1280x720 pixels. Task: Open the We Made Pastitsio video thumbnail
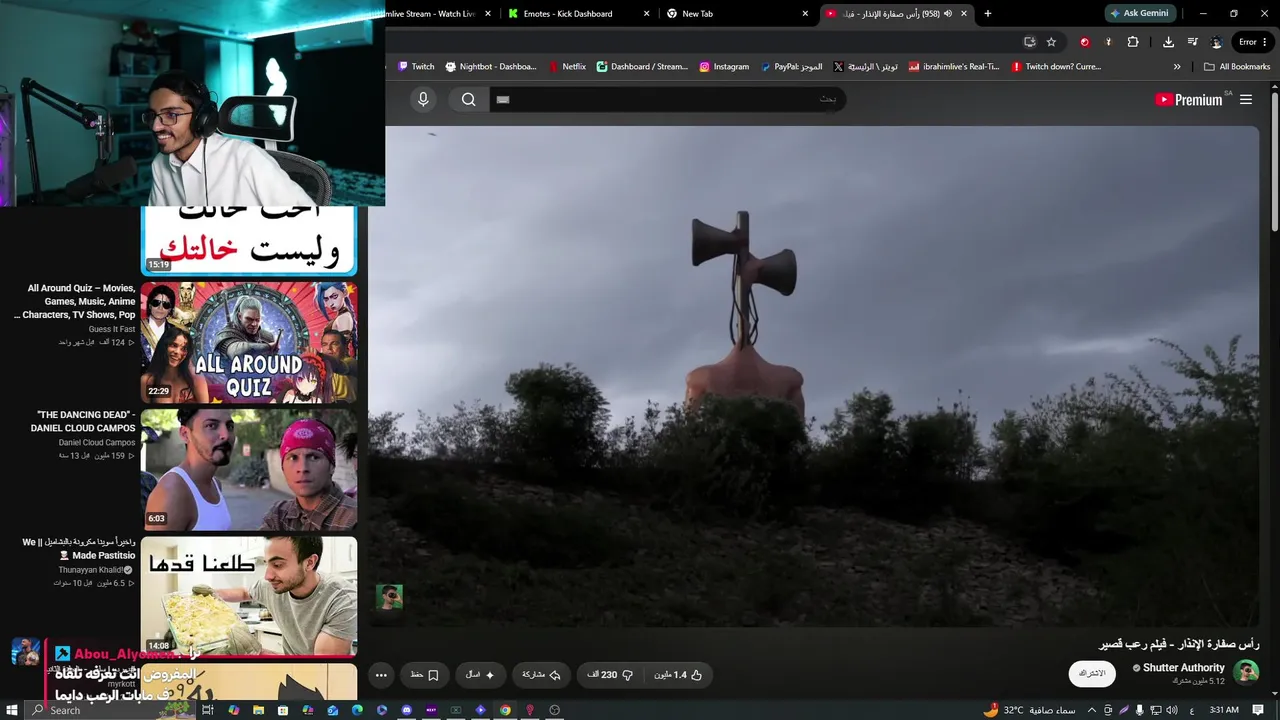click(249, 596)
